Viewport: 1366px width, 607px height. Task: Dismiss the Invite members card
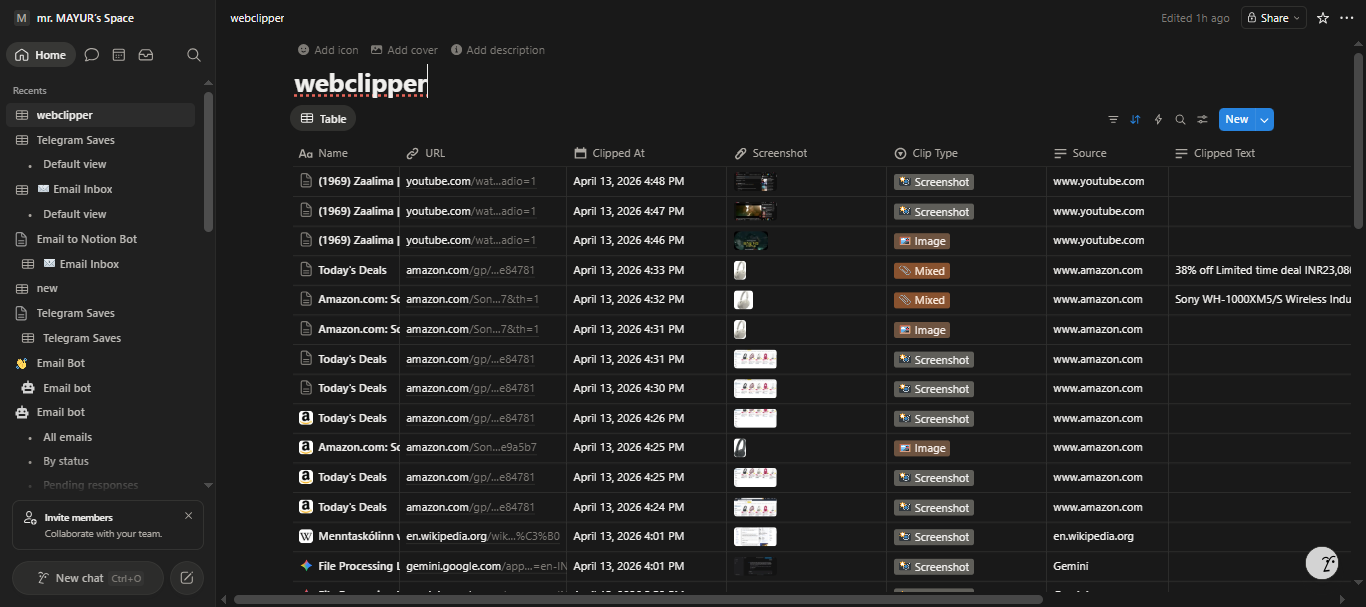[189, 516]
